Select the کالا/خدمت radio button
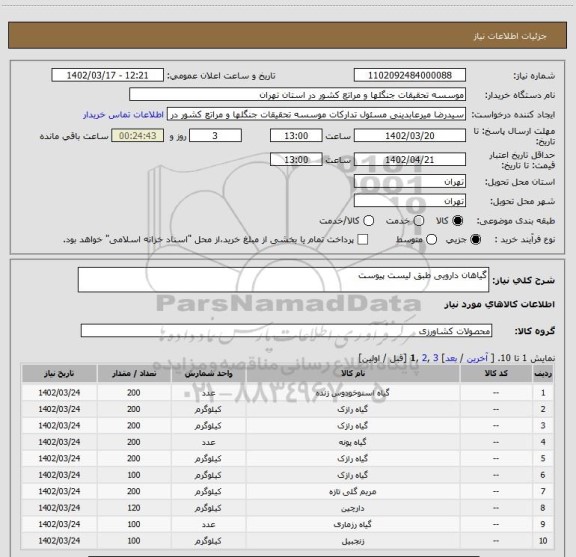The image size is (576, 557). tap(368, 220)
